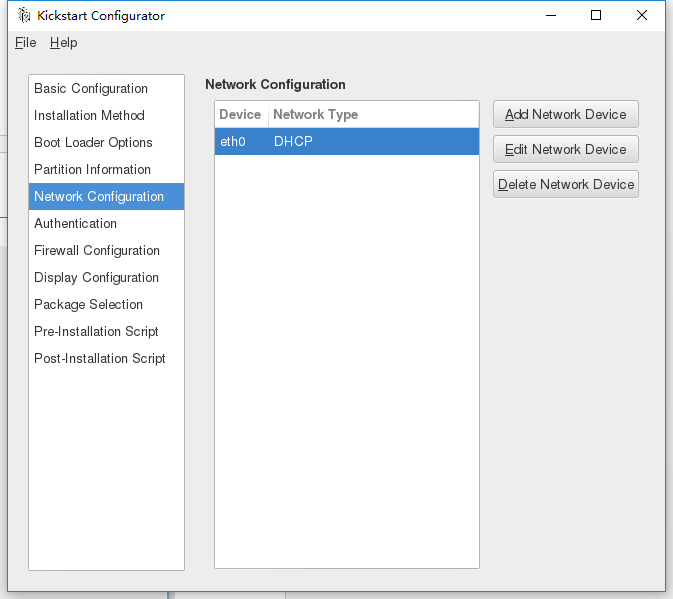Screen dimensions: 673x599
Task: Go to Package Selection section
Action: tap(88, 305)
